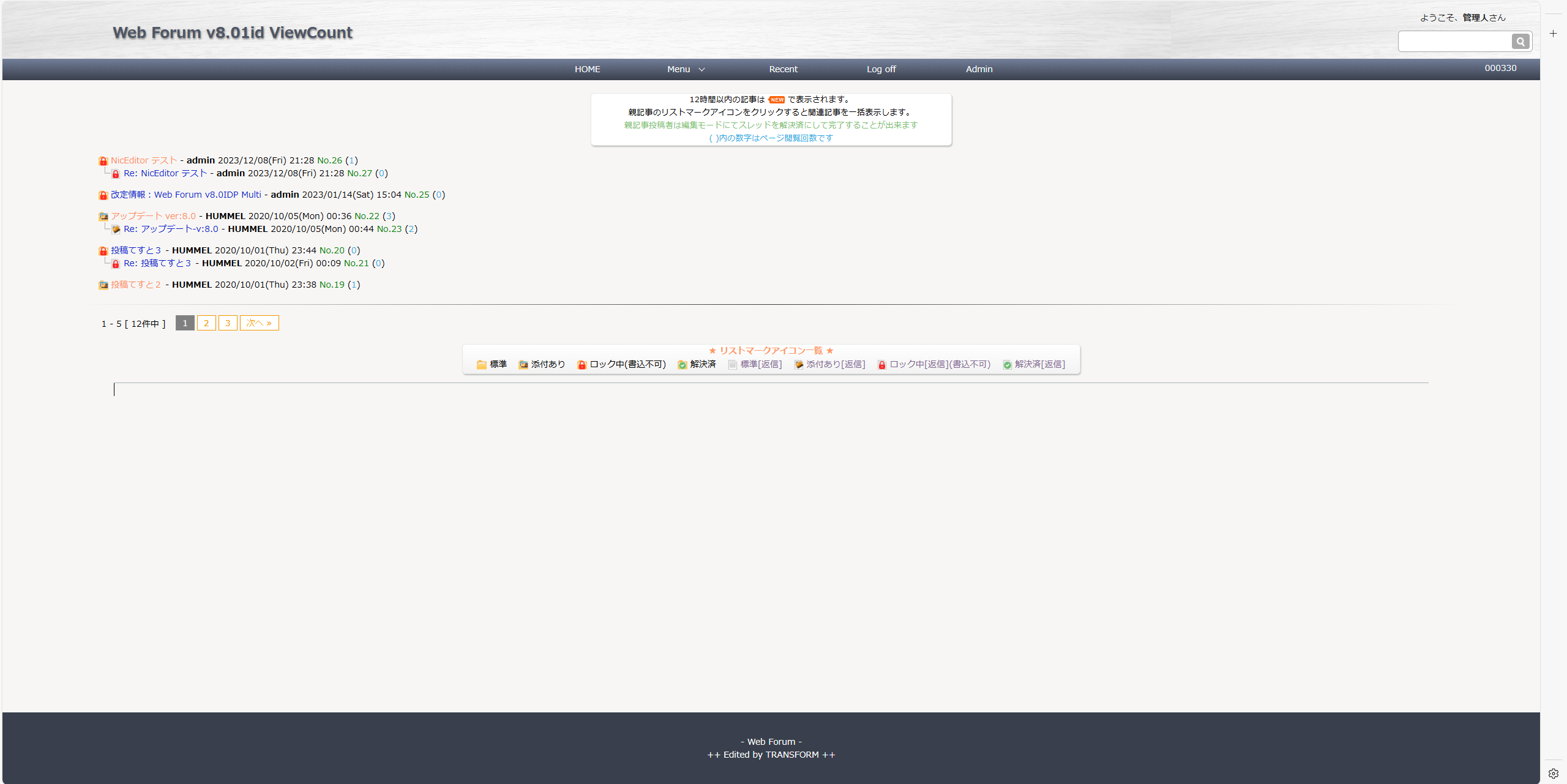This screenshot has width=1567, height=784.
Task: Click Log off in navigation bar
Action: click(x=881, y=69)
